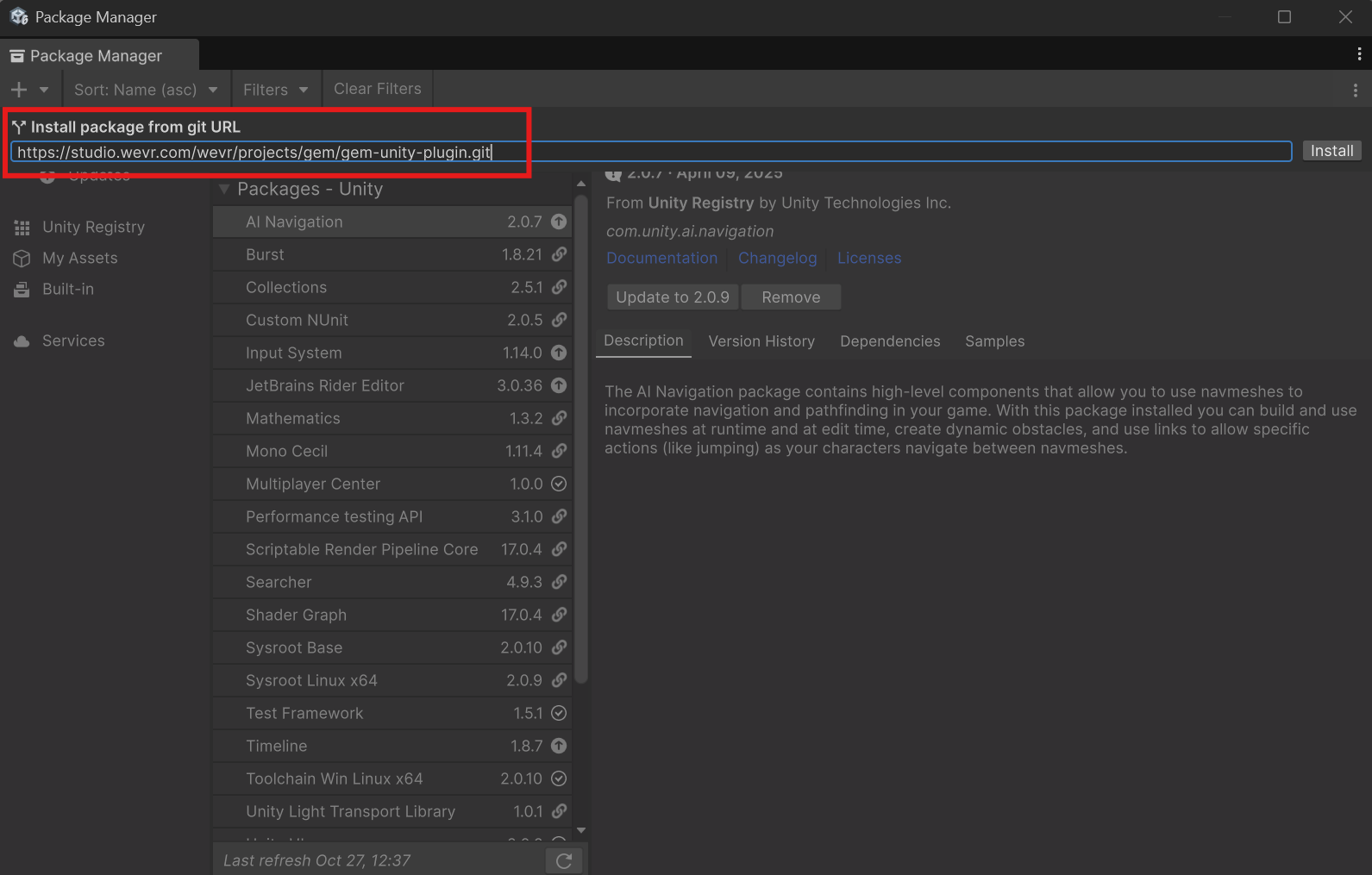Click the Update to 2.0.9 button

pos(672,297)
